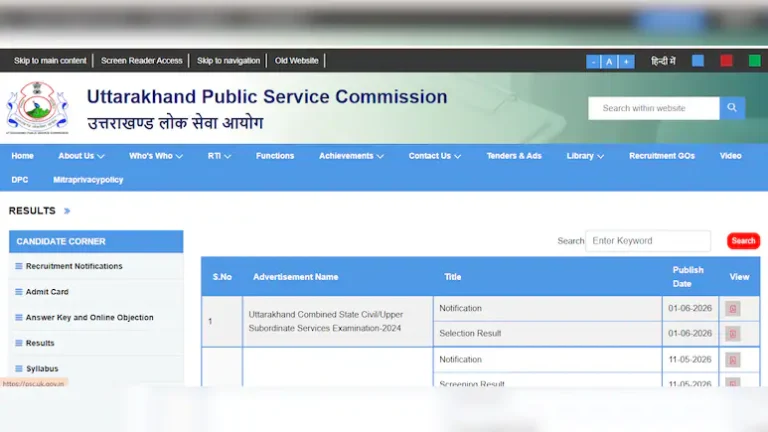Click list icon beside Admit Card
The height and width of the screenshot is (432, 768).
click(x=19, y=292)
